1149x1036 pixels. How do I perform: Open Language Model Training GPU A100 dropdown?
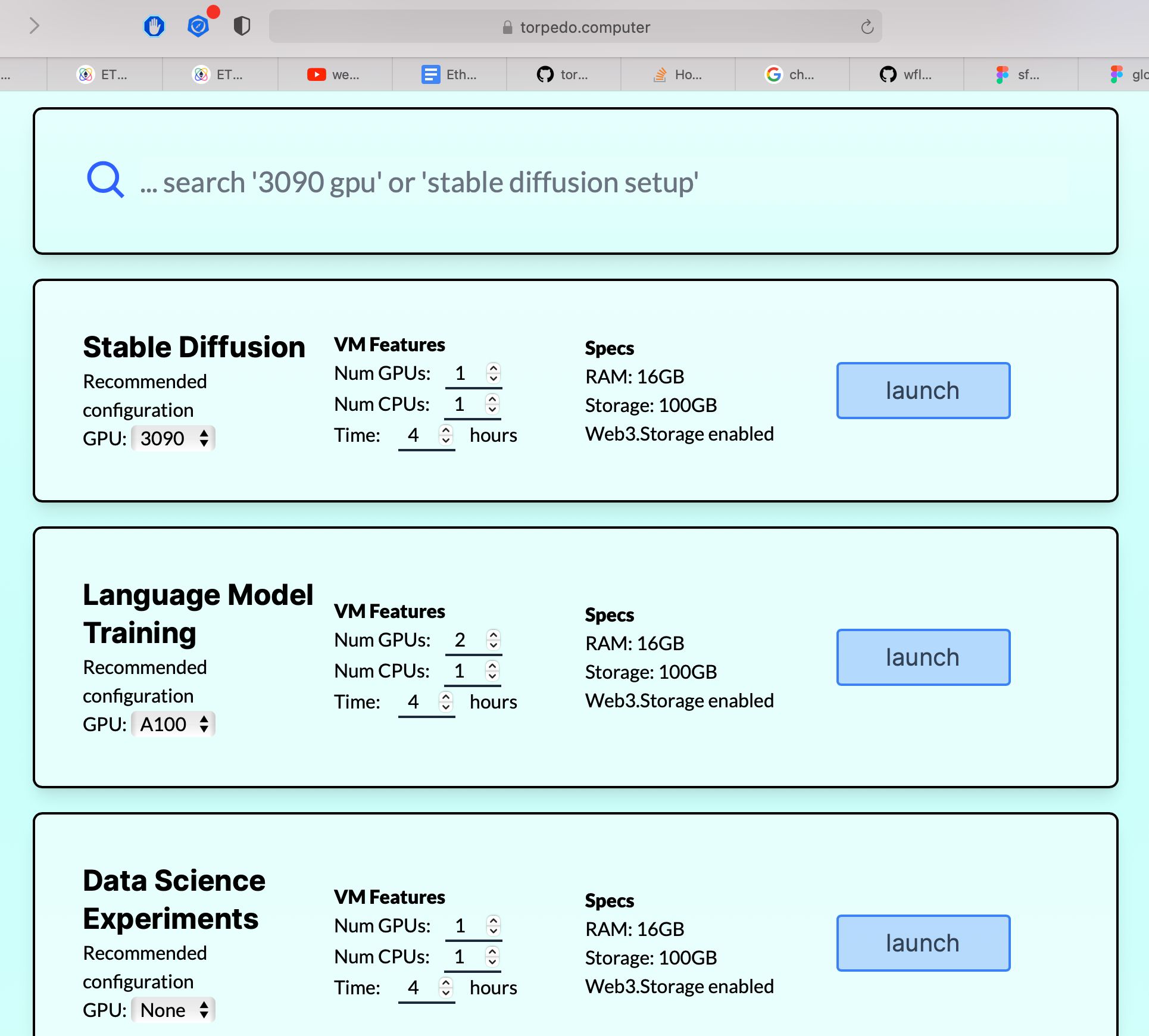click(173, 725)
